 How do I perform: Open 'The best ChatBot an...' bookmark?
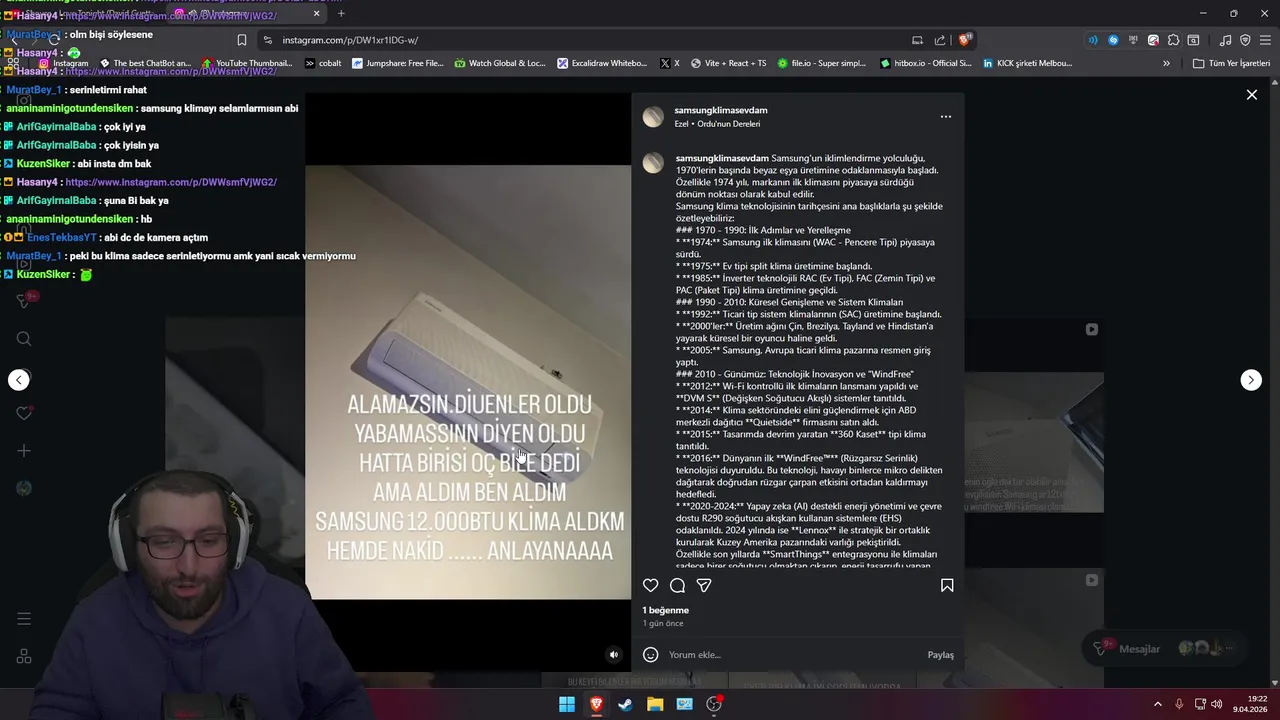tap(146, 63)
